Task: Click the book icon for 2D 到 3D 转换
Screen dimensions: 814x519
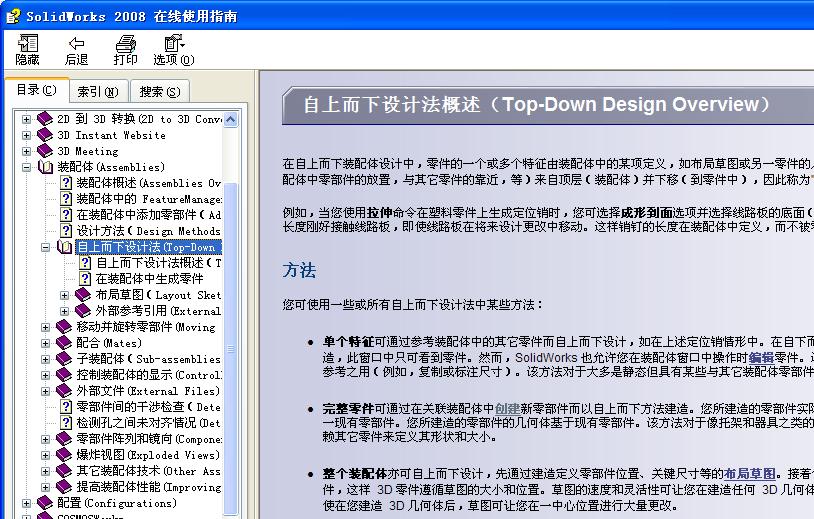Action: pyautogui.click(x=45, y=119)
